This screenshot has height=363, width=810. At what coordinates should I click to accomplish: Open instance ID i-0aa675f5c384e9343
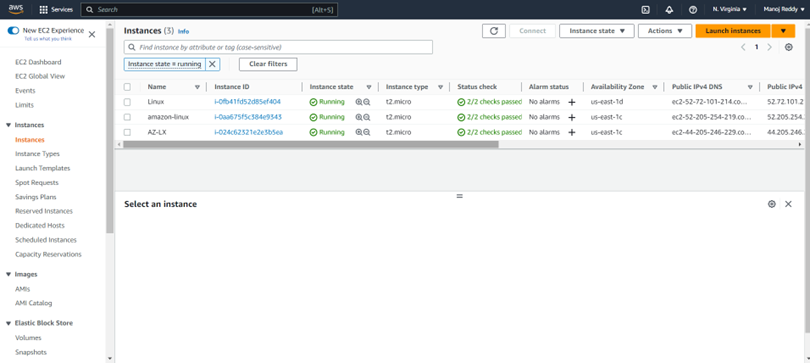pyautogui.click(x=248, y=117)
